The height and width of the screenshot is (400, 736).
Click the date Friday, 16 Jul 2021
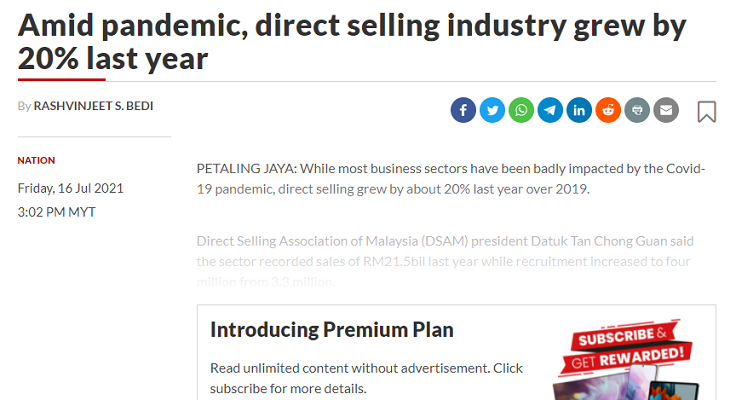[71, 188]
